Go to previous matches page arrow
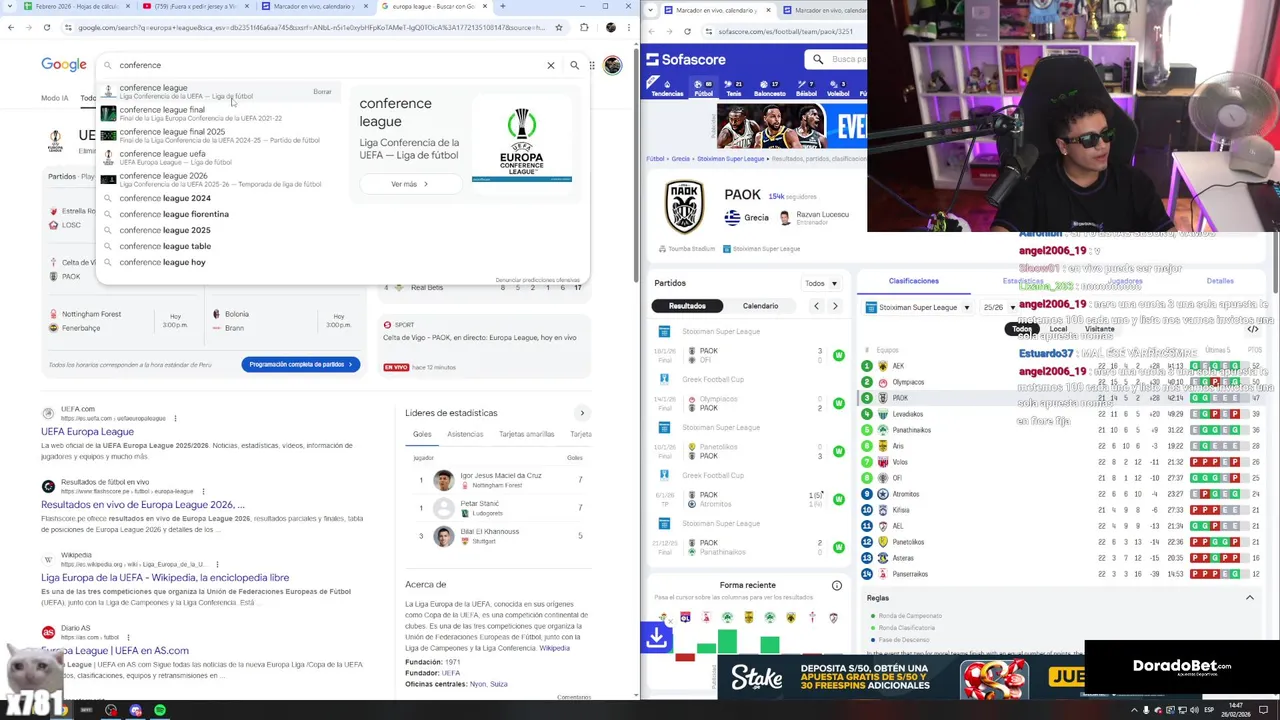 pyautogui.click(x=816, y=306)
